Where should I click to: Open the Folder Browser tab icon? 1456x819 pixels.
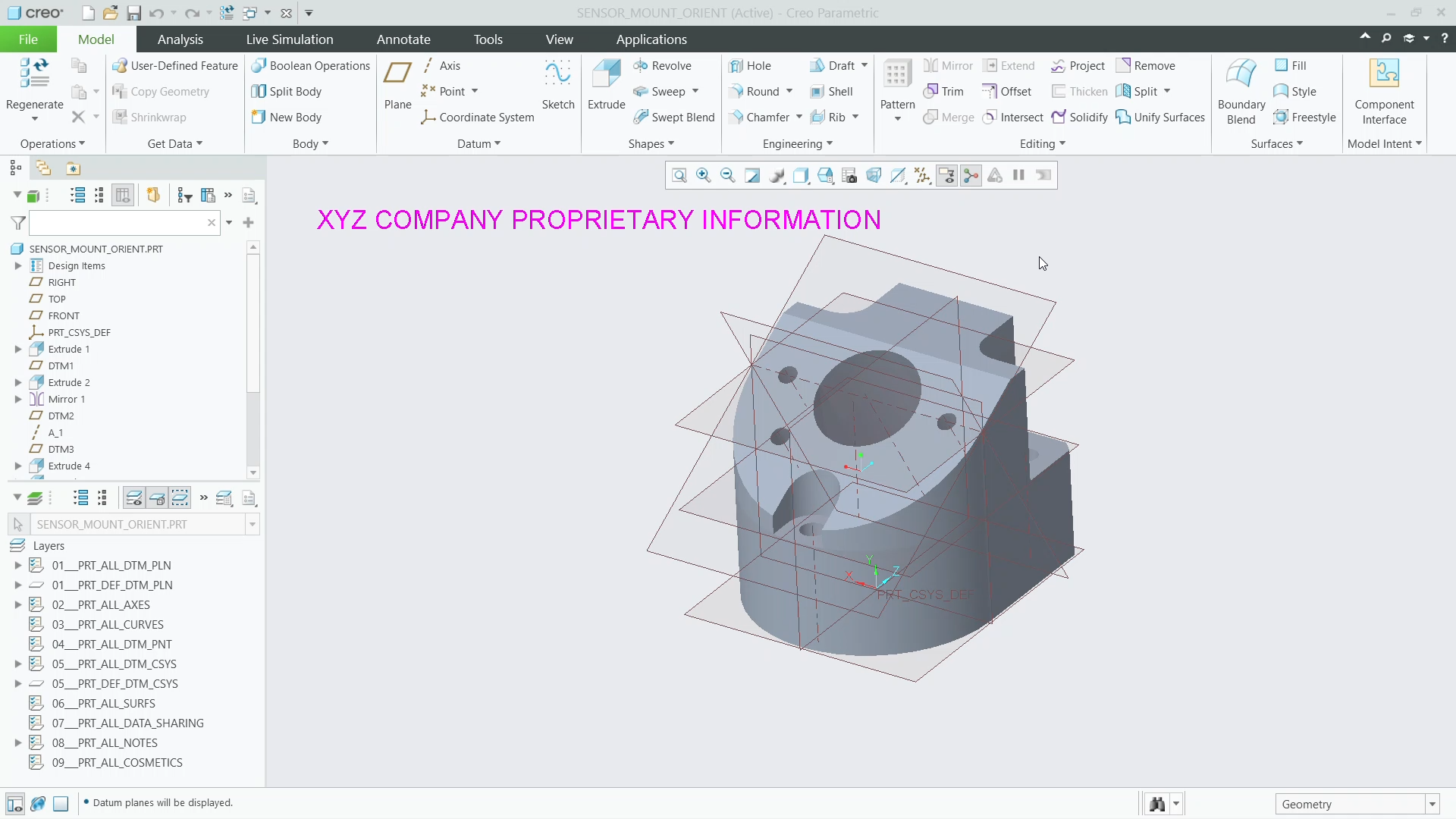click(x=43, y=168)
